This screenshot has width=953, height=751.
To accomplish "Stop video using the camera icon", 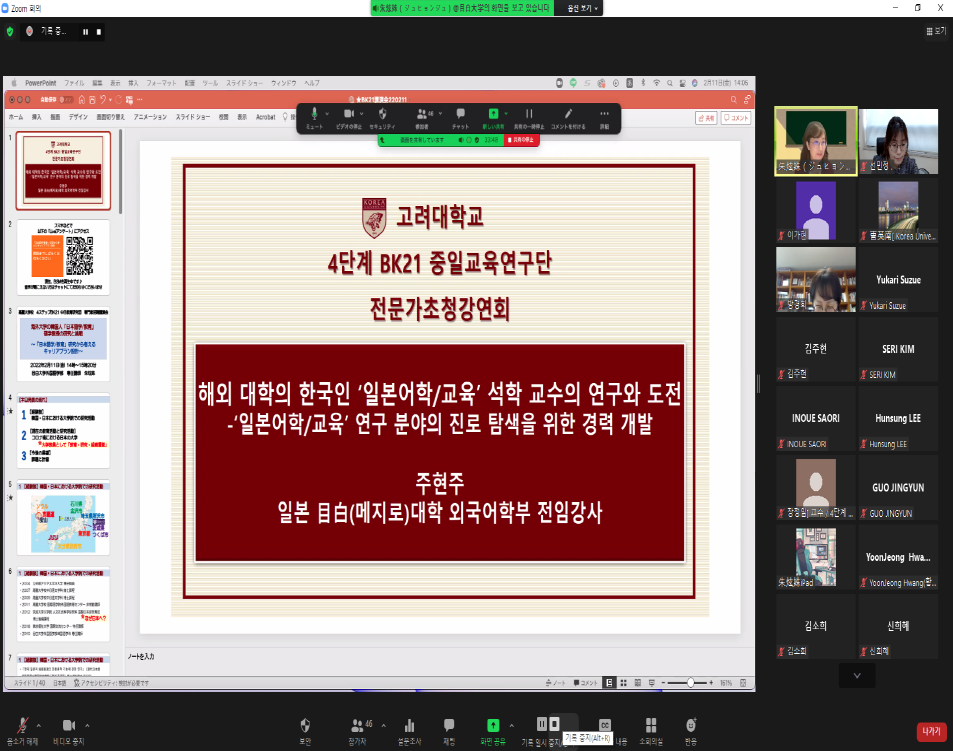I will (x=69, y=724).
